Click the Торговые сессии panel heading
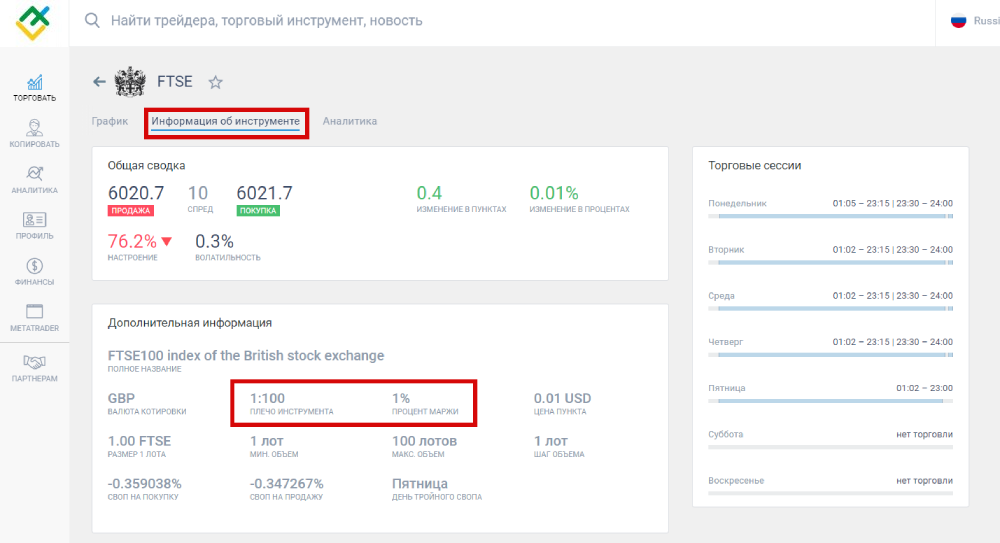Viewport: 1000px width, 543px height. click(754, 165)
